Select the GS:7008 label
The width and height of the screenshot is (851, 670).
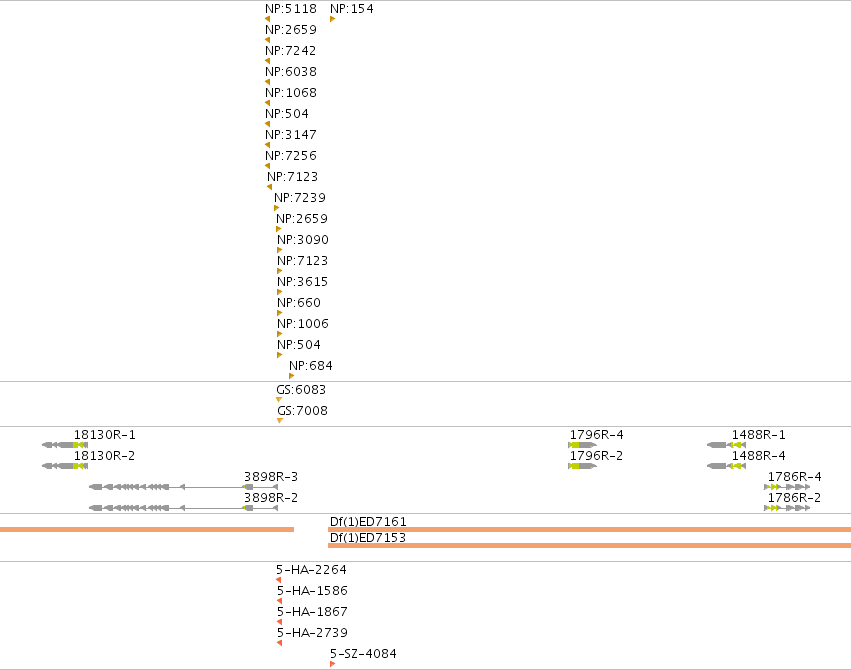(x=303, y=411)
